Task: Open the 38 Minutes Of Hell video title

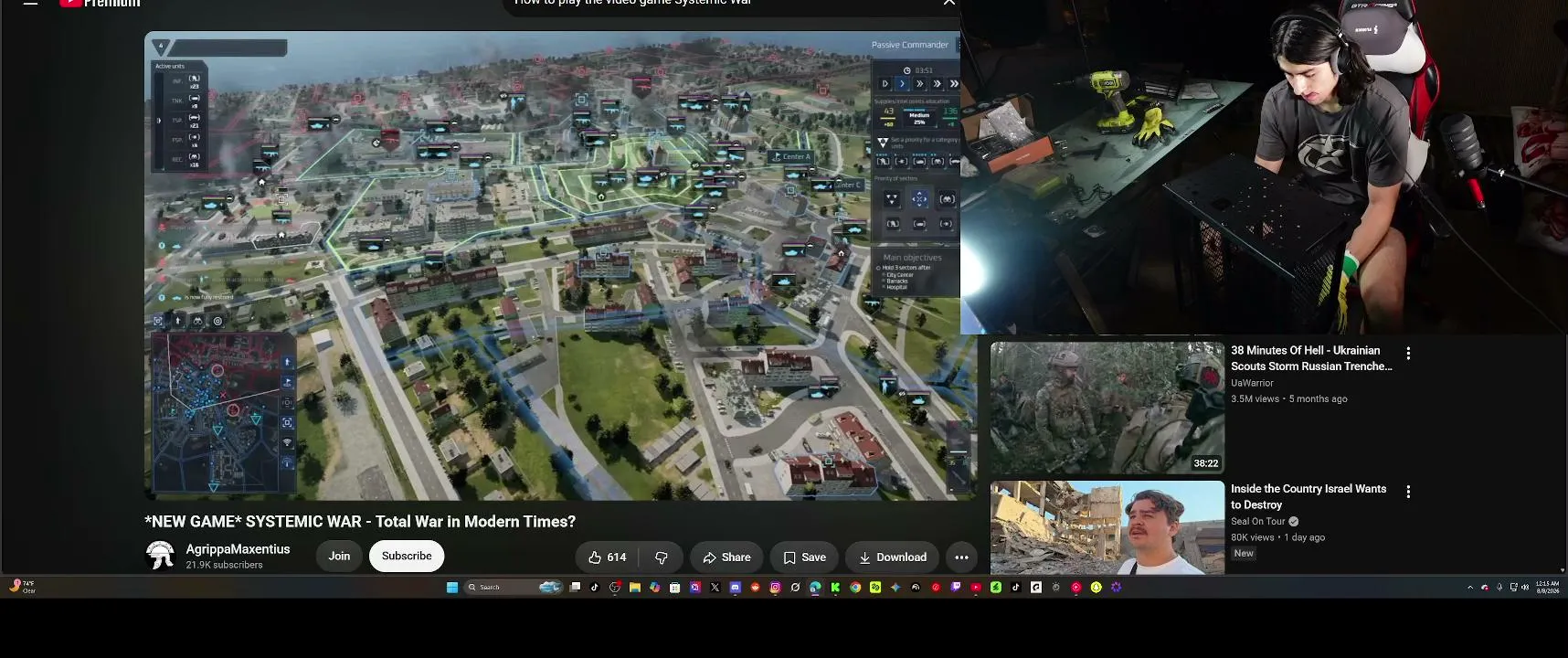Action: 1311,358
